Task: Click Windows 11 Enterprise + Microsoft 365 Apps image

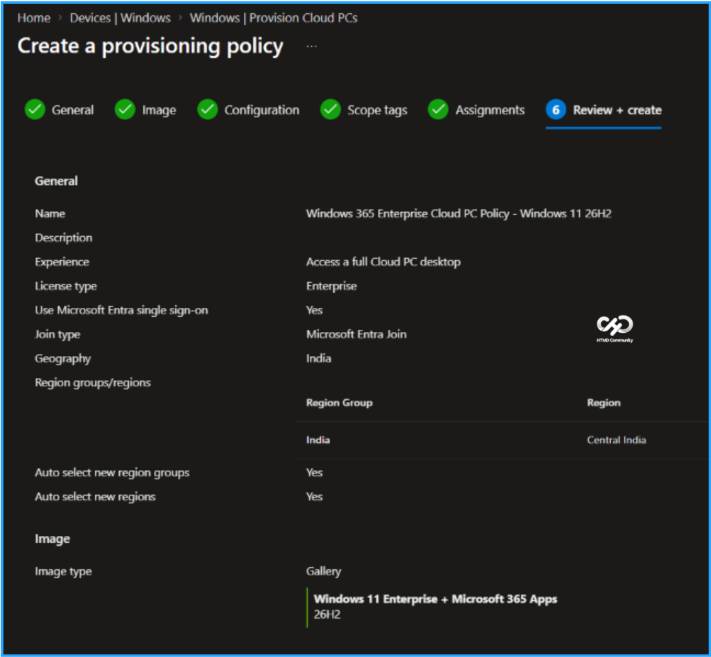Action: [435, 599]
